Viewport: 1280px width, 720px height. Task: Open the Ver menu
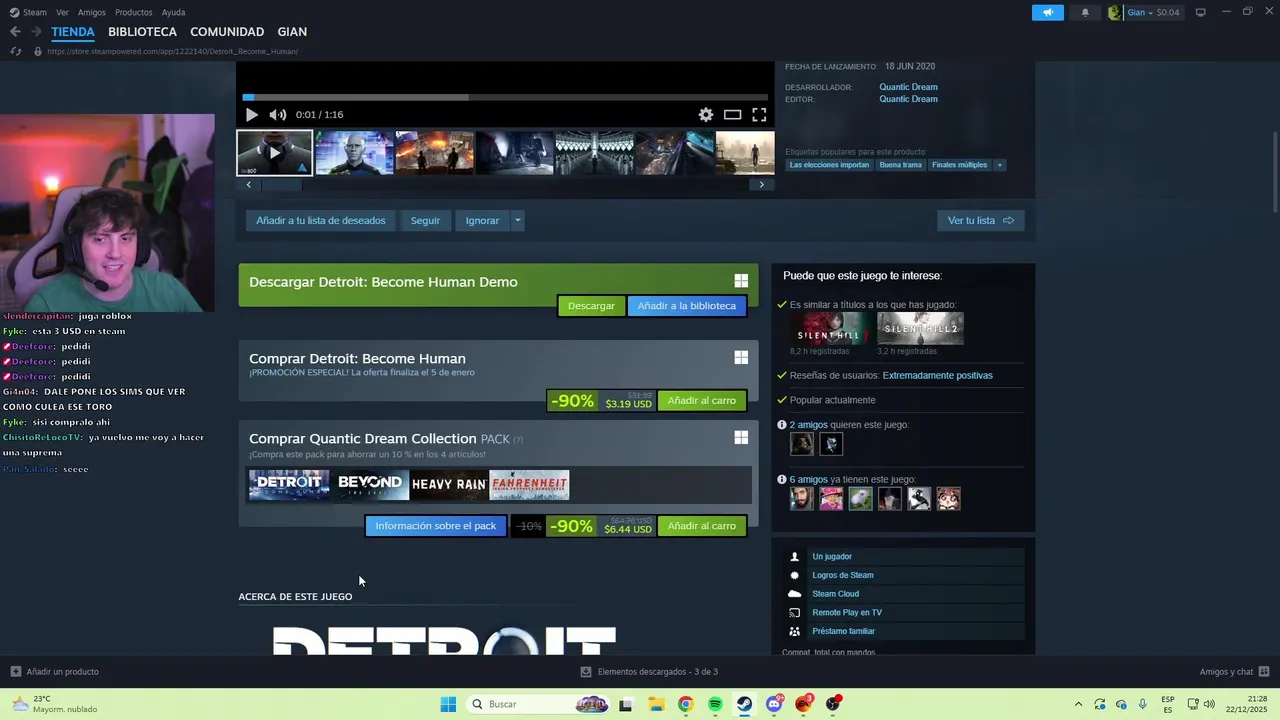[62, 12]
